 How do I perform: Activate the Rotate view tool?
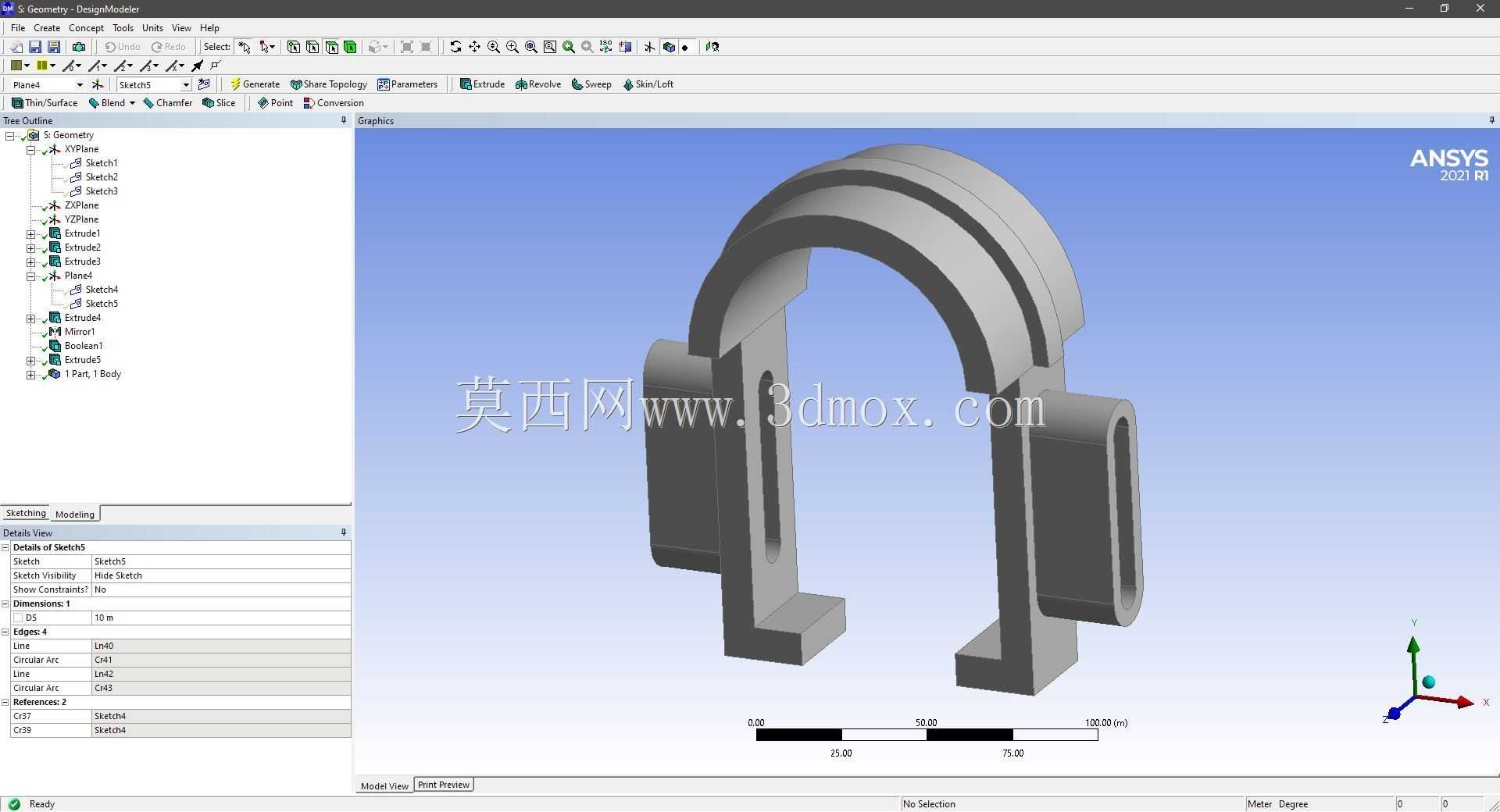click(x=455, y=47)
